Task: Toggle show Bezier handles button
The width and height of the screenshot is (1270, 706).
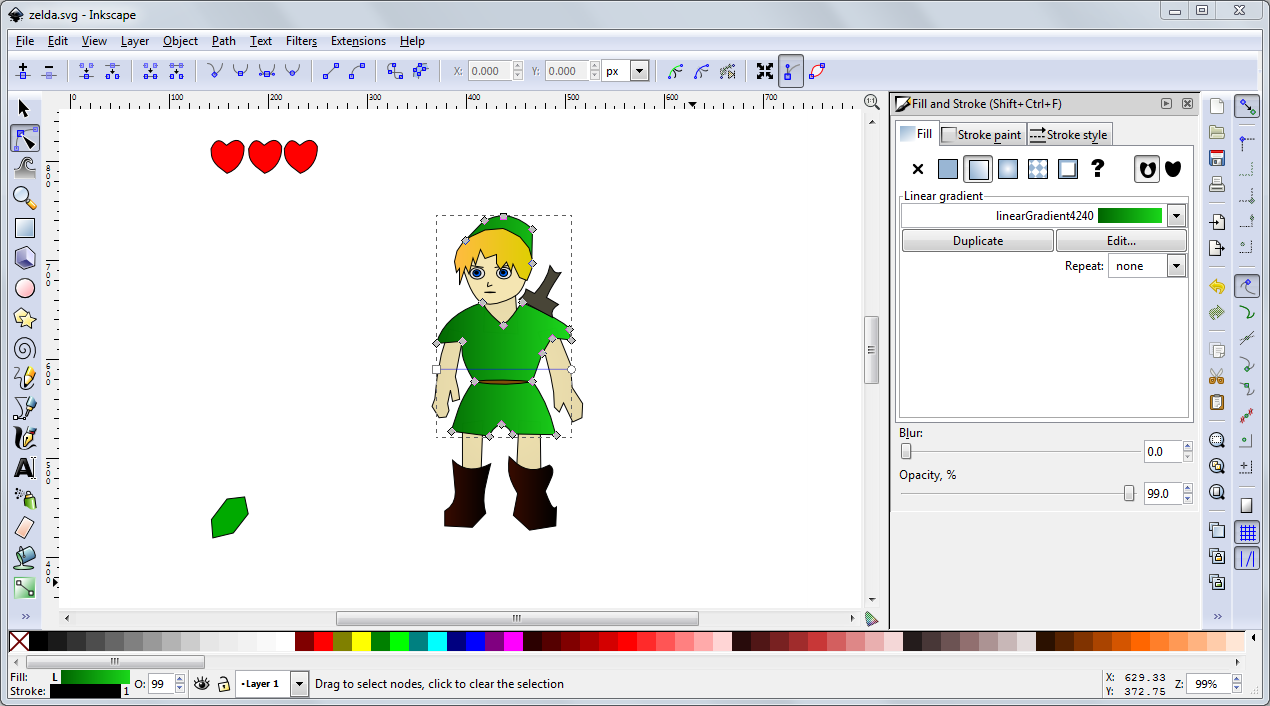Action: click(x=791, y=71)
